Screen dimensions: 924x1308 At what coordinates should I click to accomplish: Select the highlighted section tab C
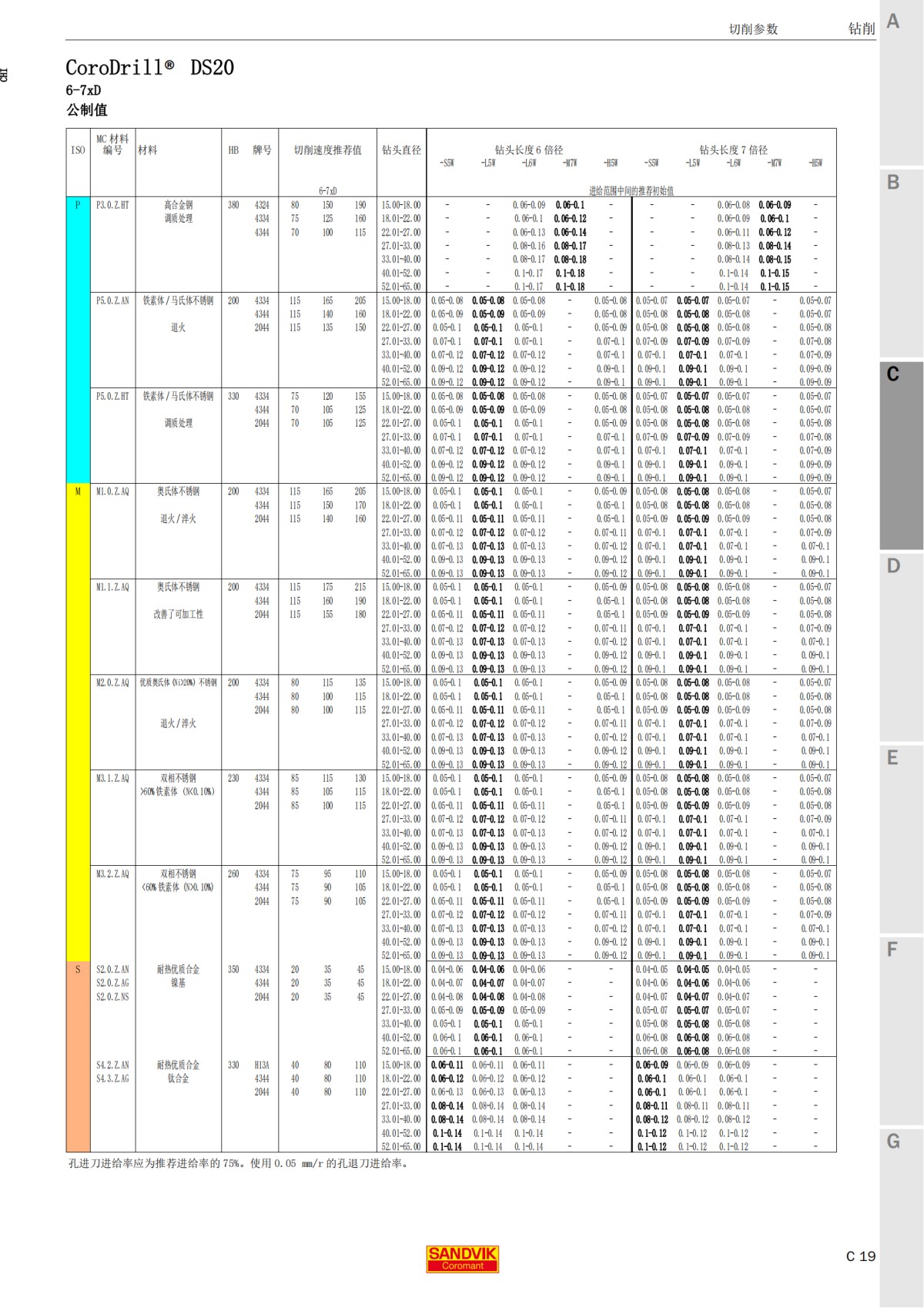point(901,454)
